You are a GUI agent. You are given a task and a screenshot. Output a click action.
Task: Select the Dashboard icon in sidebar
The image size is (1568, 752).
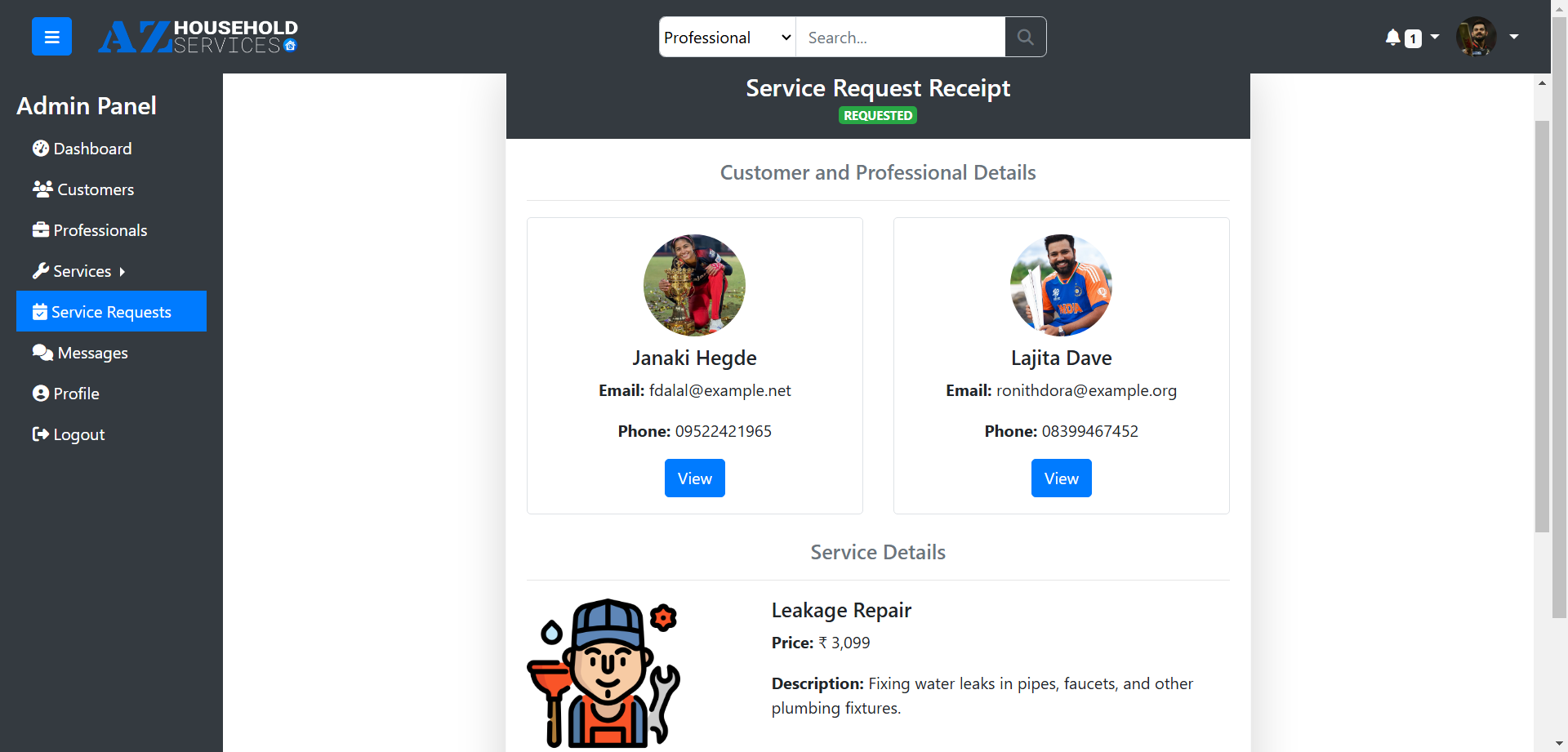point(42,148)
